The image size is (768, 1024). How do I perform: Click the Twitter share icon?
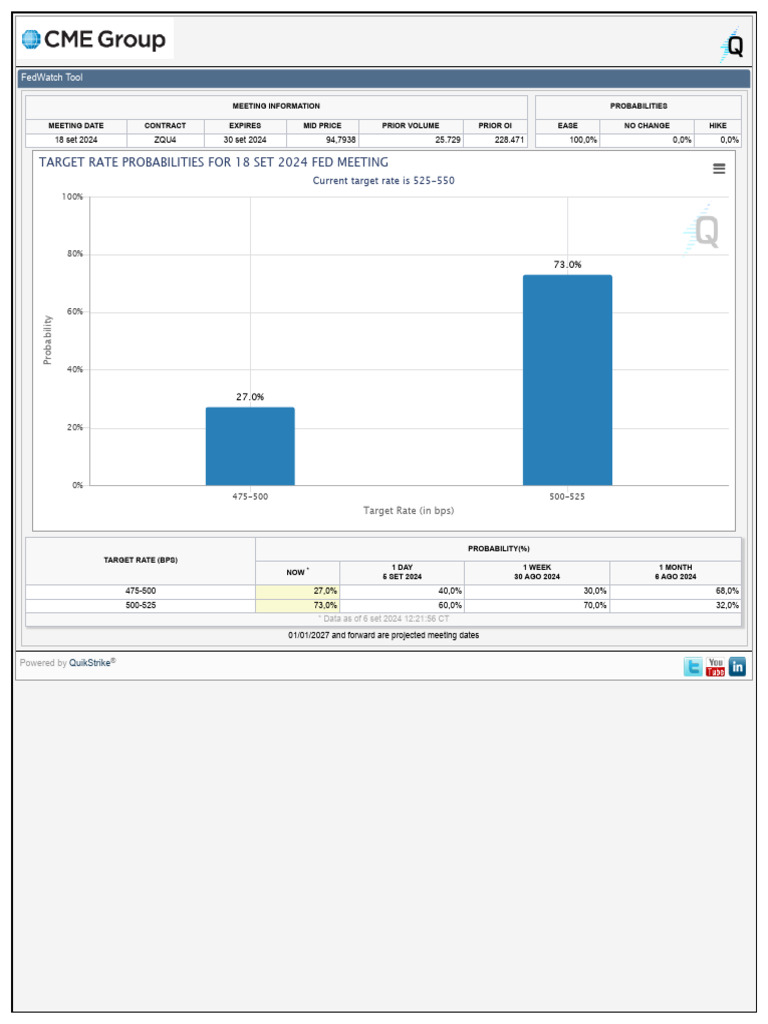tap(693, 667)
